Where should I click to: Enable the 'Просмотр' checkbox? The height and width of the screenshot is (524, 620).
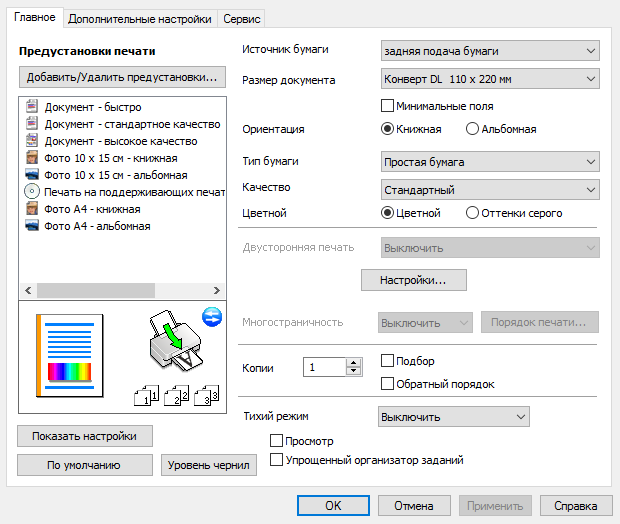(276, 441)
